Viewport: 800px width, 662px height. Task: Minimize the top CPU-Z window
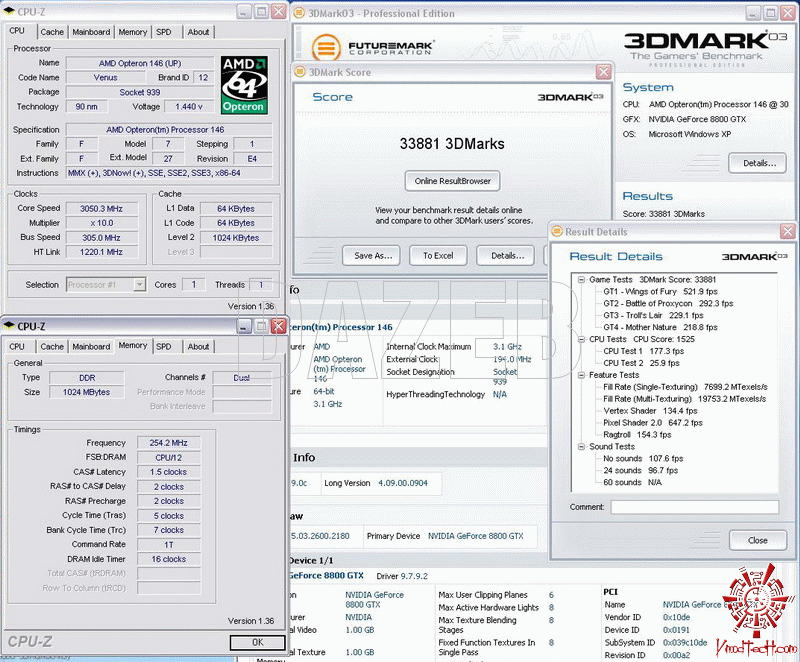244,12
